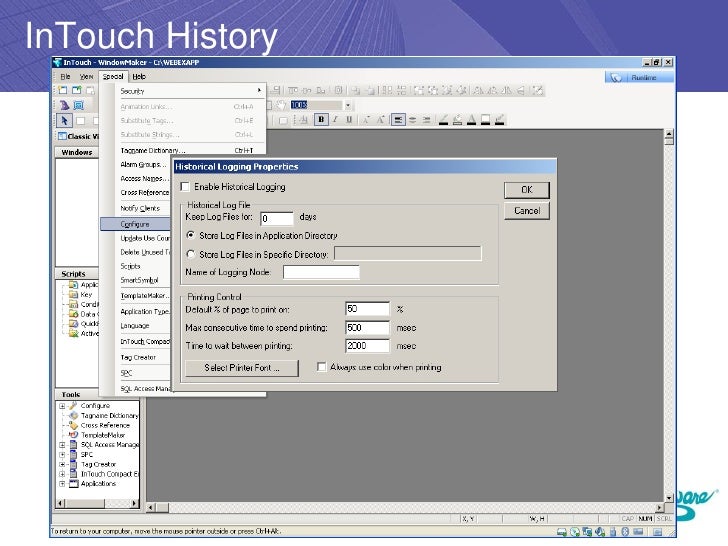Select the arrow pointer selector tool
Screen dimensions: 728x546
click(64, 121)
